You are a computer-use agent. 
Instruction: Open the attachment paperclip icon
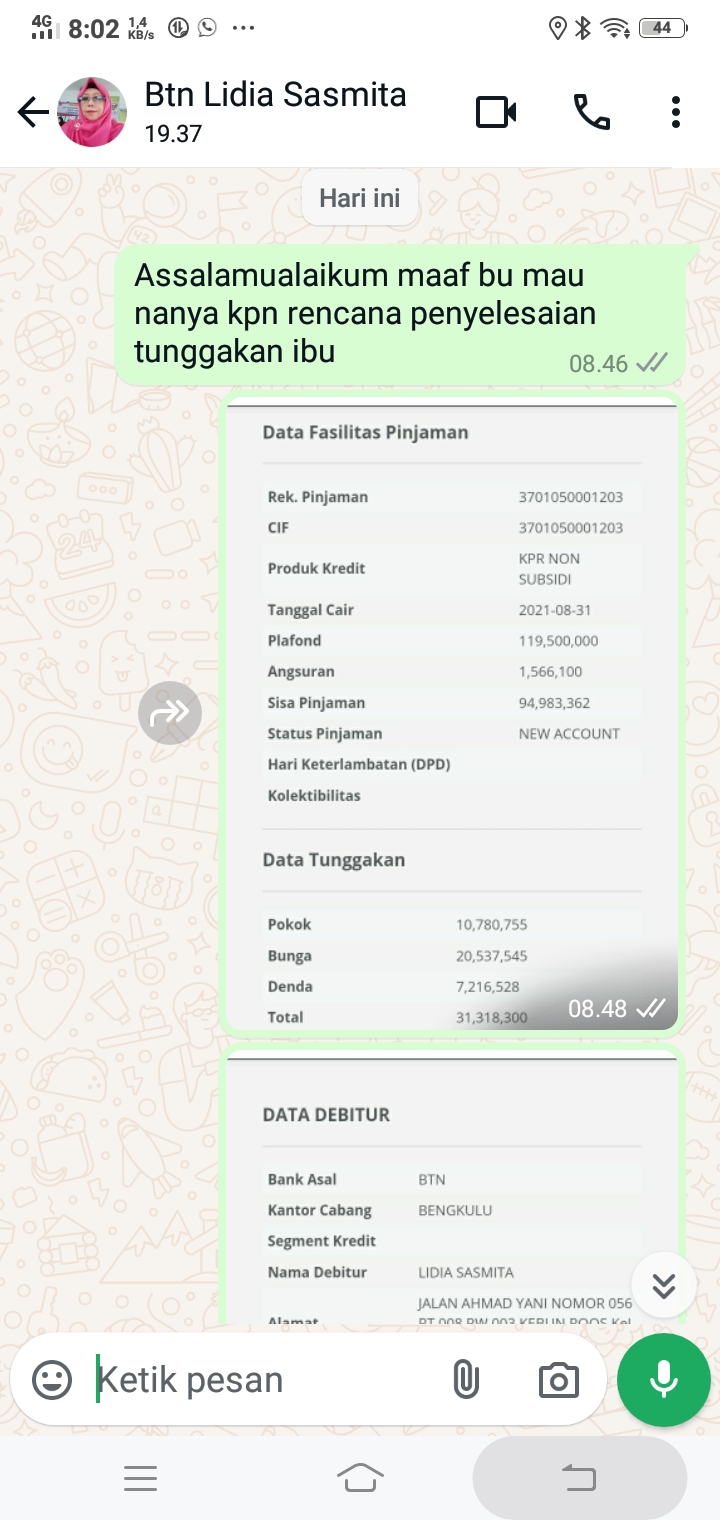465,1378
